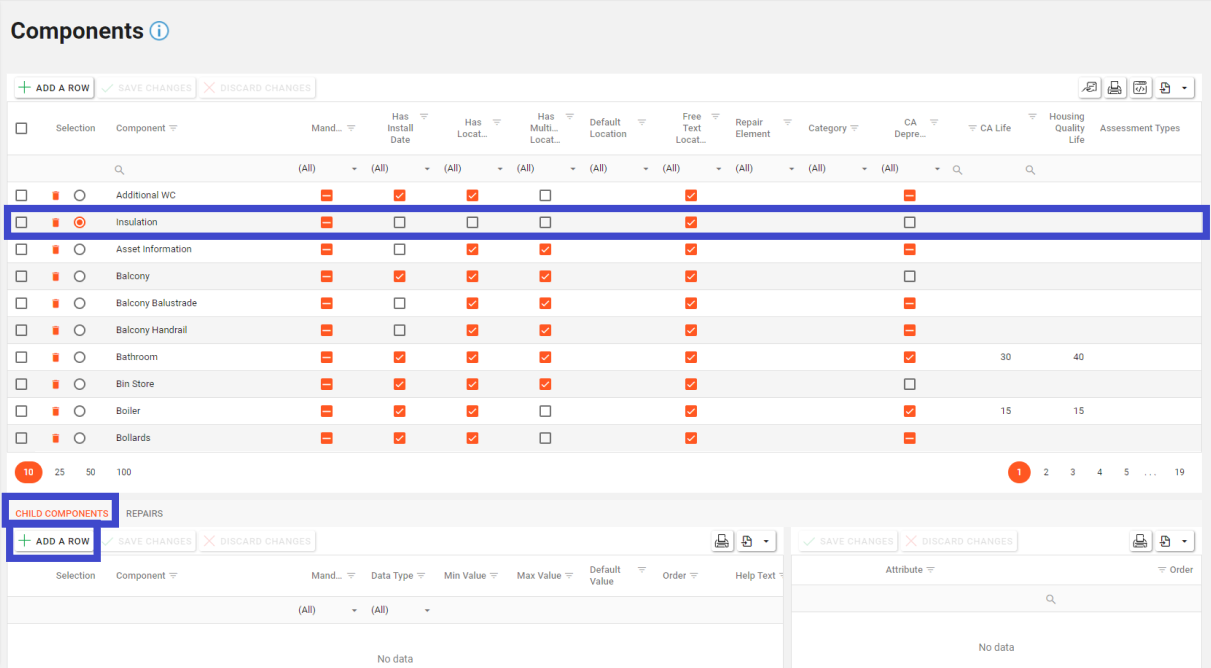Screen dimensions: 1211x668
Task: Open the Mandatory column (All) filter dropdown
Action: 354,169
